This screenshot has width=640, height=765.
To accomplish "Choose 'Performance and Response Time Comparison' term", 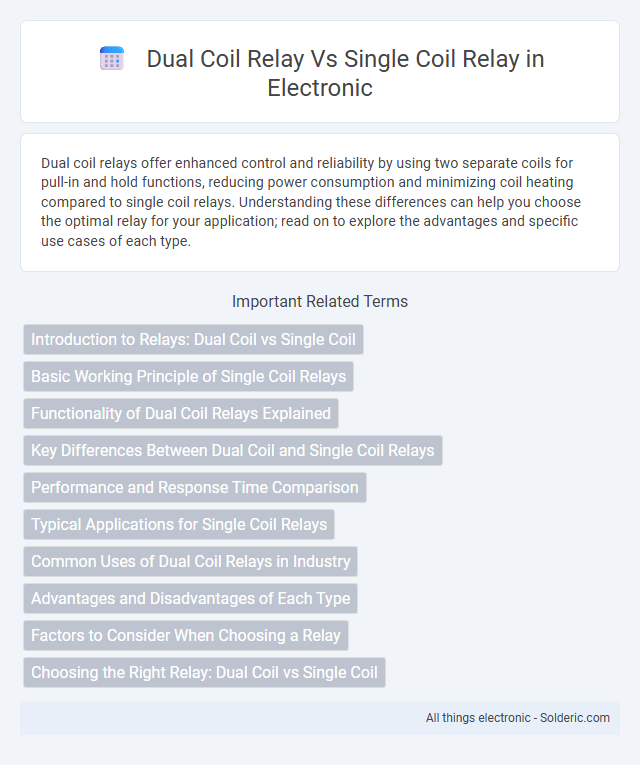I will (x=195, y=487).
